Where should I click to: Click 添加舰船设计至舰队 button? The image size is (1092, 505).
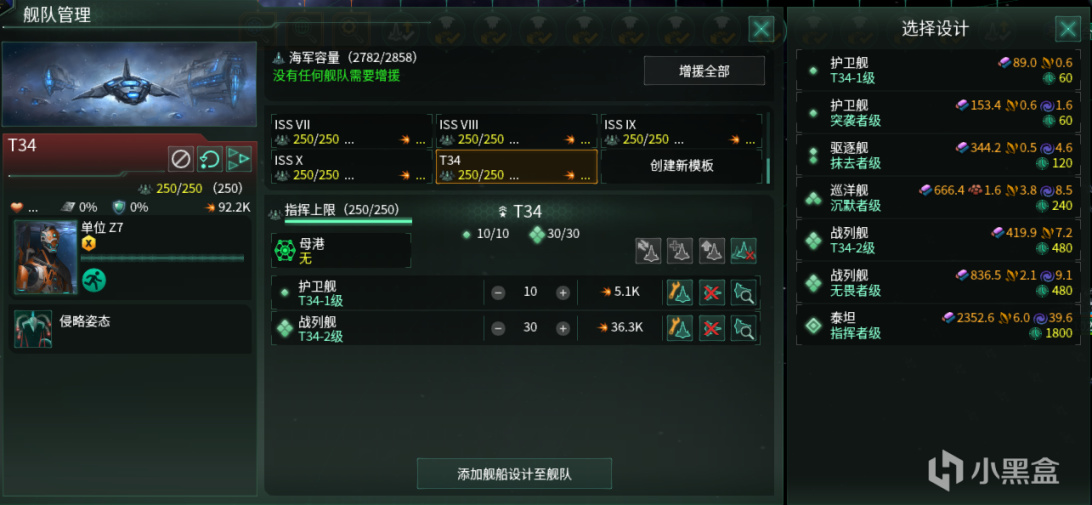pos(514,474)
